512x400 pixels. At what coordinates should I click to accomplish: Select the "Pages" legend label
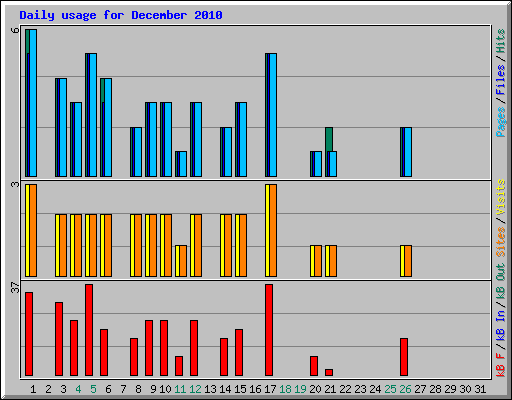(x=500, y=122)
